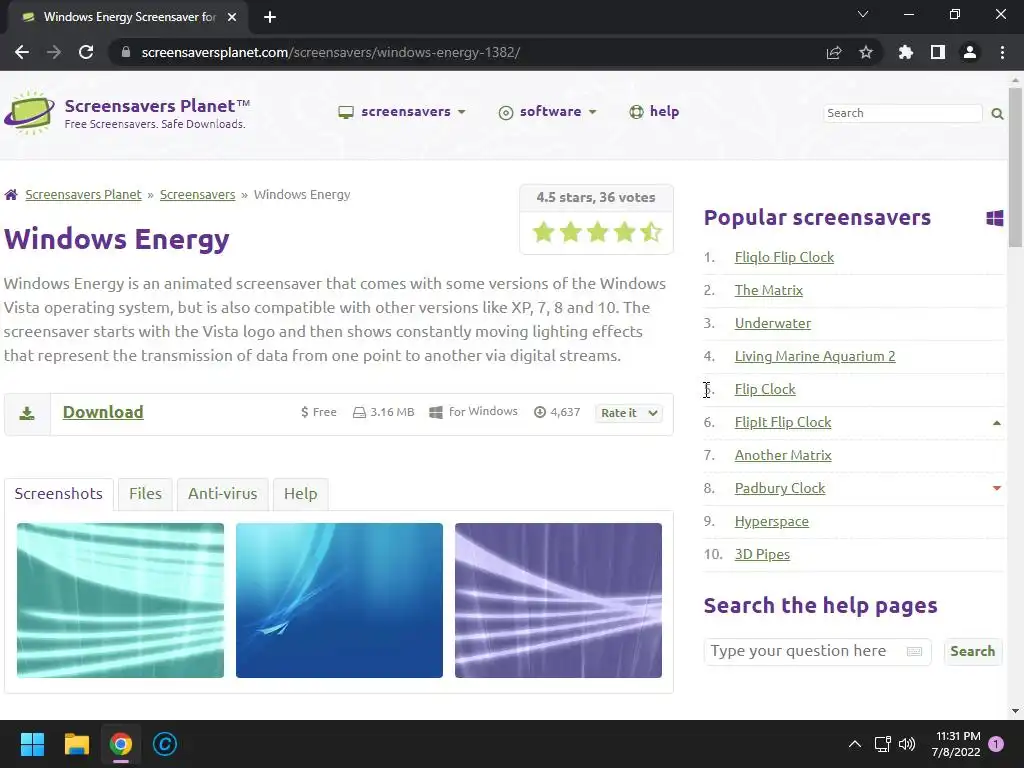Reload the page with the refresh icon
Screen dimensions: 1024x768
[x=86, y=52]
